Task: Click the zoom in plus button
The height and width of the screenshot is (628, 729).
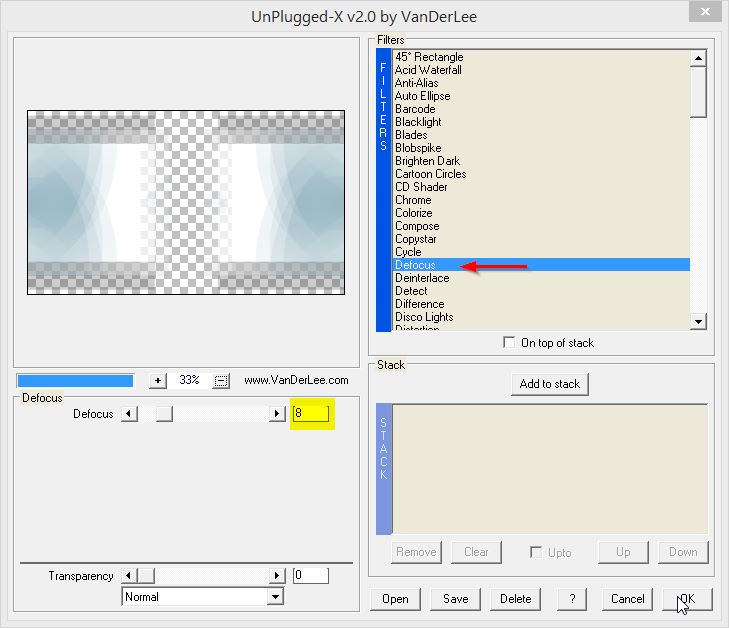Action: pyautogui.click(x=157, y=381)
